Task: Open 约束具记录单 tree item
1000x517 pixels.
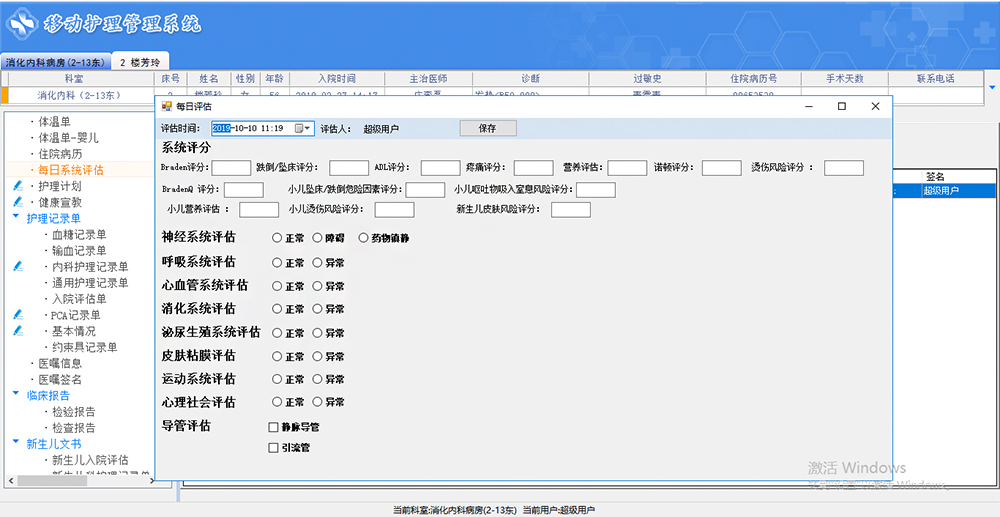Action: [85, 347]
